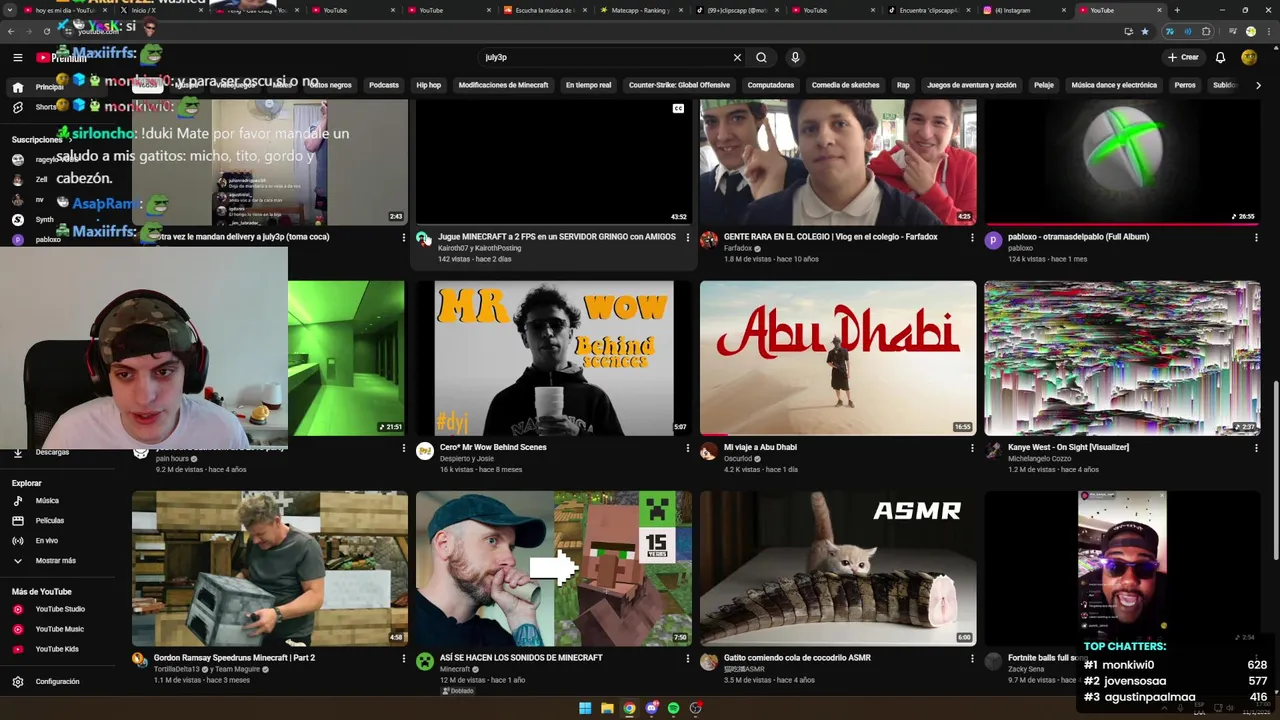Open more options for Gatito ASMR video

point(972,658)
